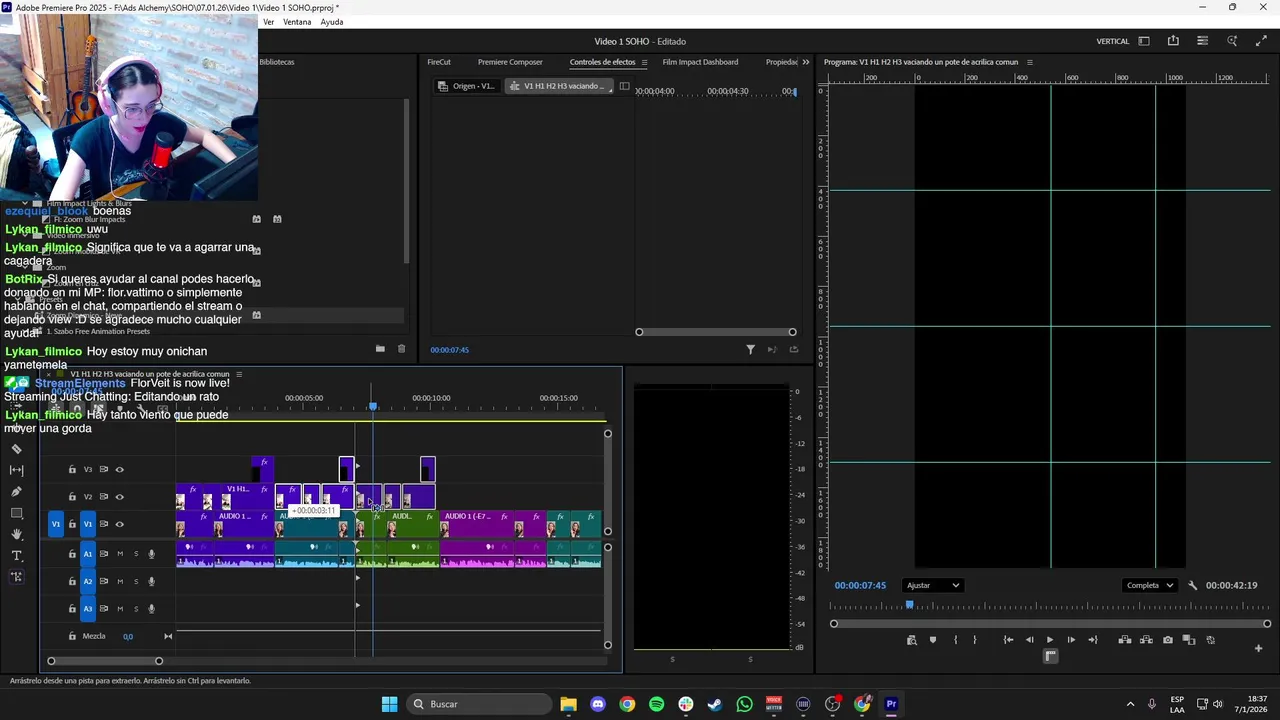Toggle visibility of track V3
Screen dimensions: 1280x720
120,469
